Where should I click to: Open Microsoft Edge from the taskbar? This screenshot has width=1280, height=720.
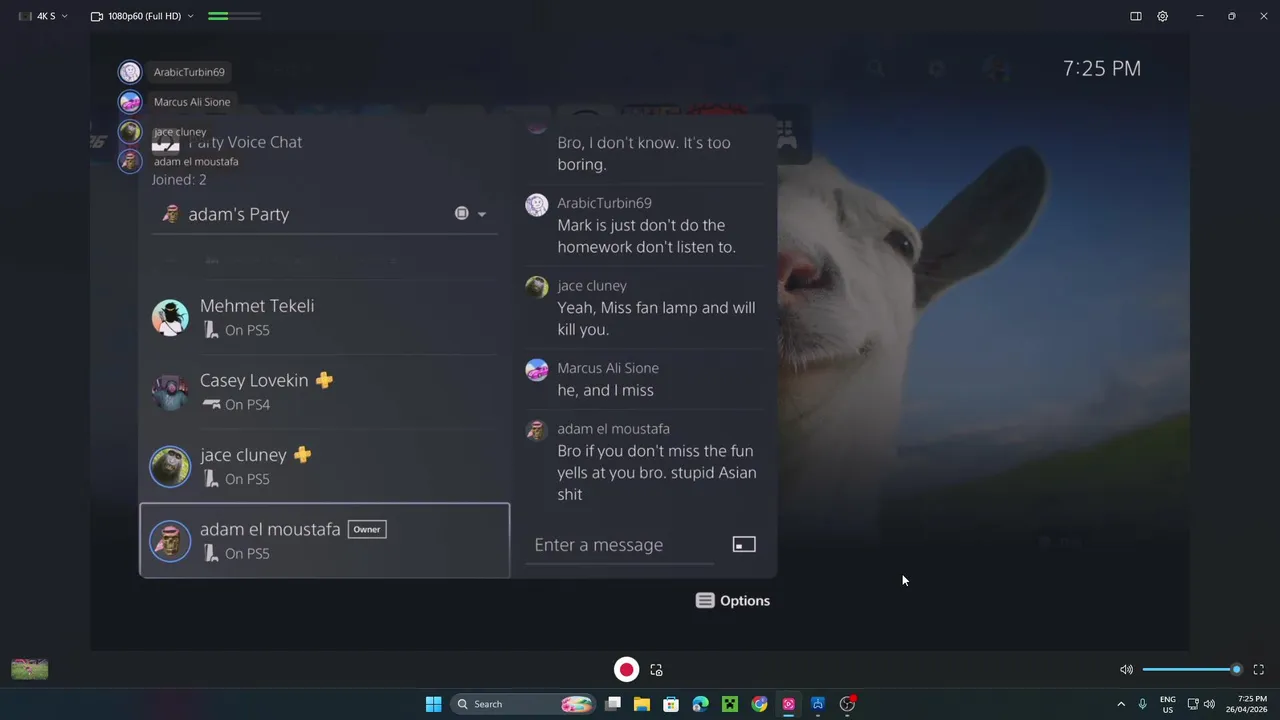coord(701,704)
